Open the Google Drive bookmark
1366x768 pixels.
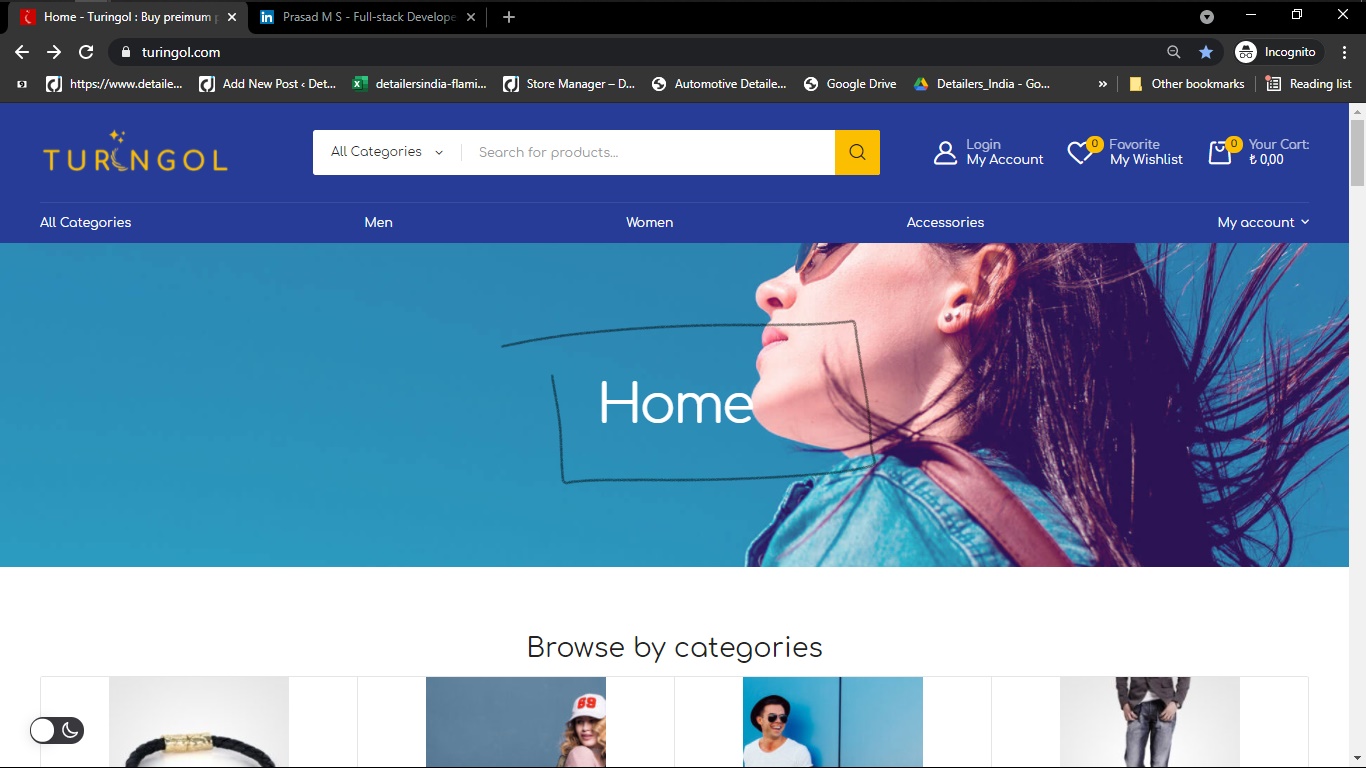(850, 84)
